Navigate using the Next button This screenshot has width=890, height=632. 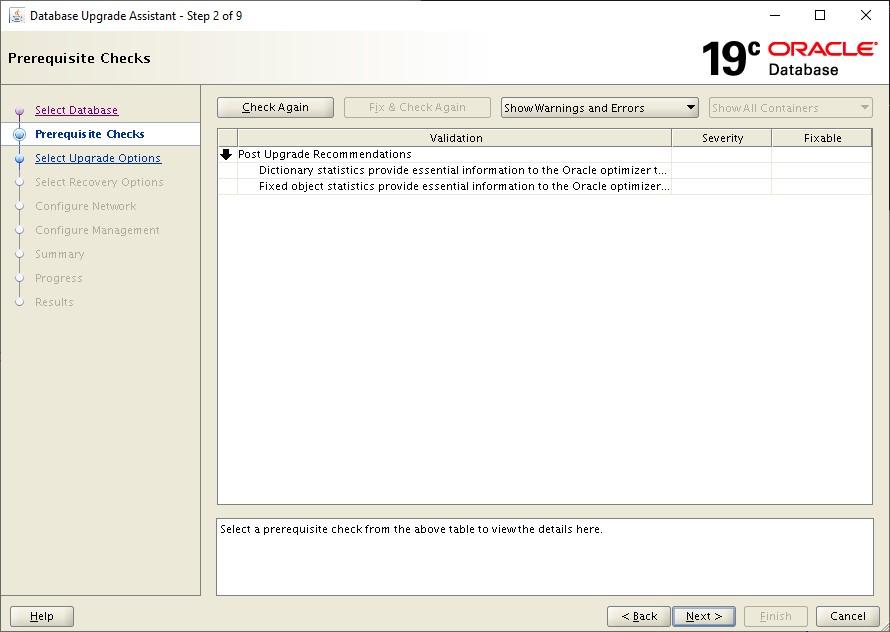pos(704,616)
